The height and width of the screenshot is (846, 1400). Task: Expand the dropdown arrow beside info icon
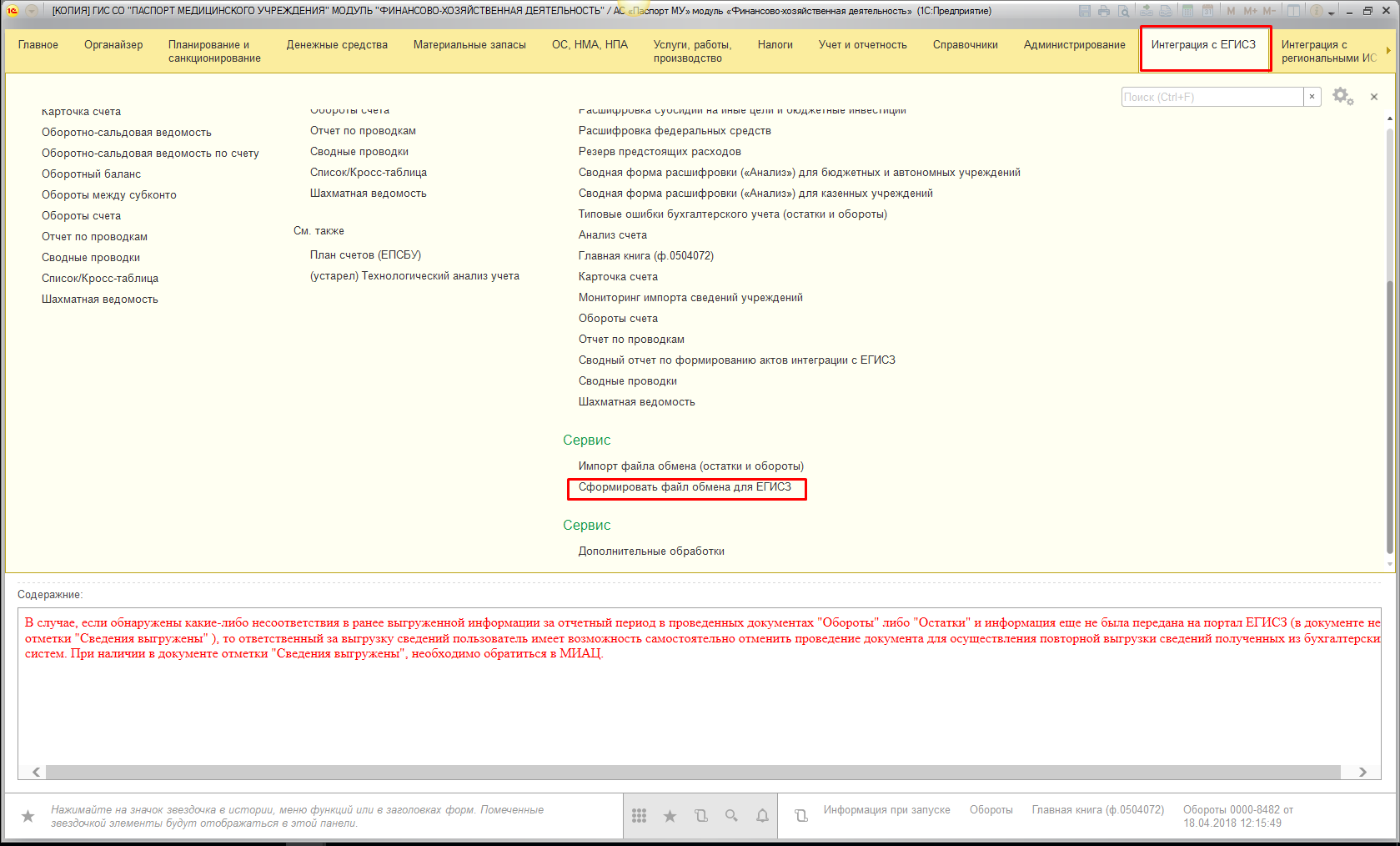pyautogui.click(x=1331, y=12)
